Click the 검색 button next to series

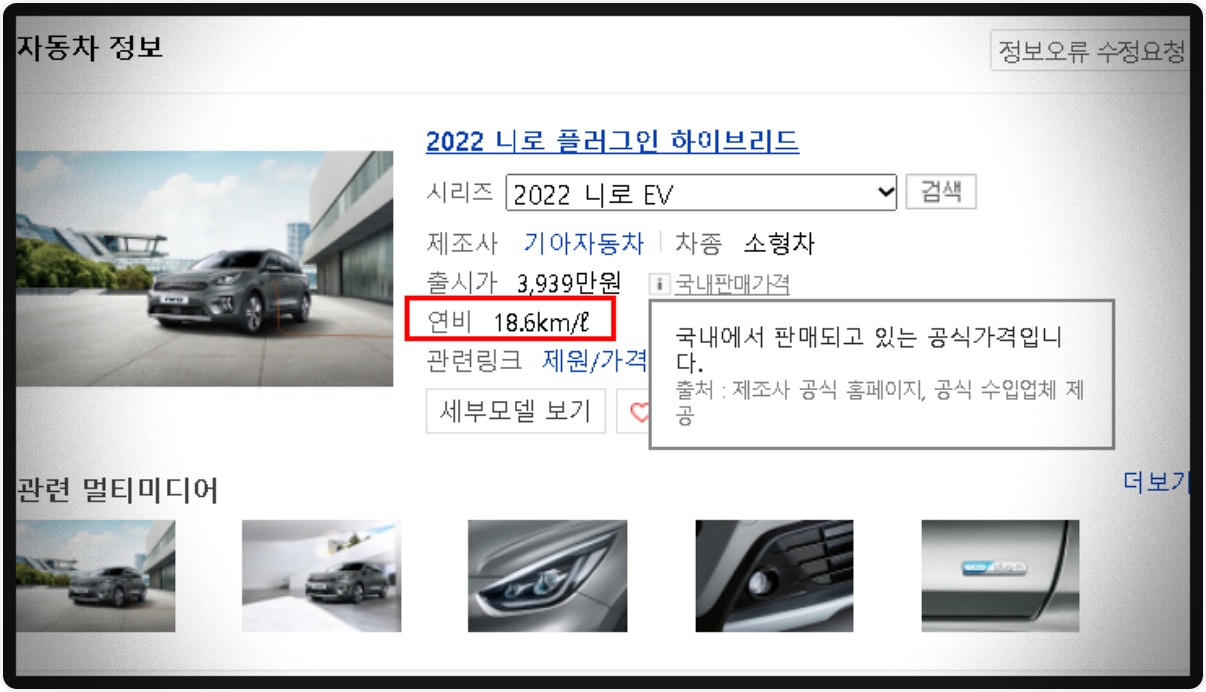(x=940, y=192)
